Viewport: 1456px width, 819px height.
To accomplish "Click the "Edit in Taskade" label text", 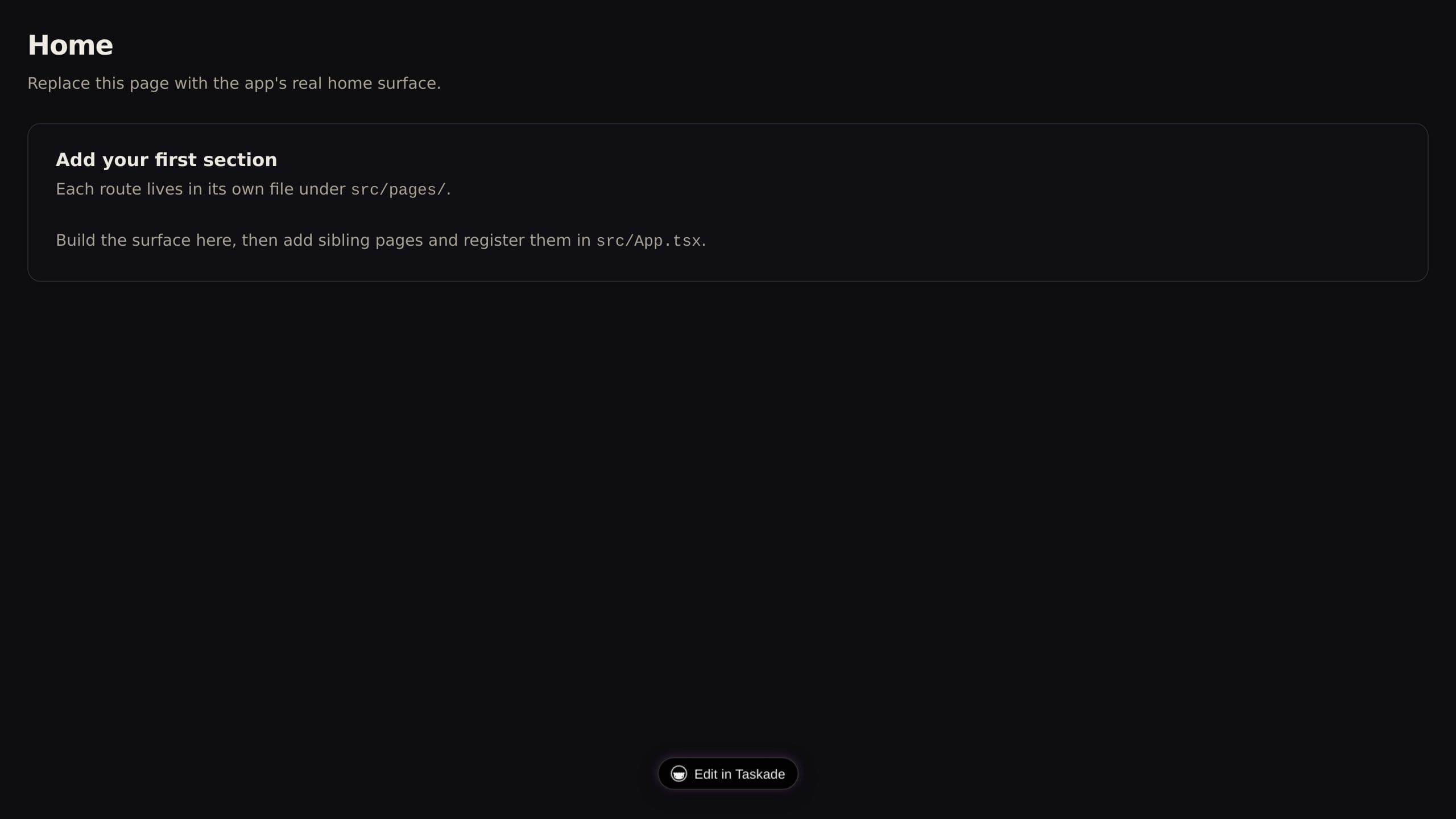I will coord(739,774).
